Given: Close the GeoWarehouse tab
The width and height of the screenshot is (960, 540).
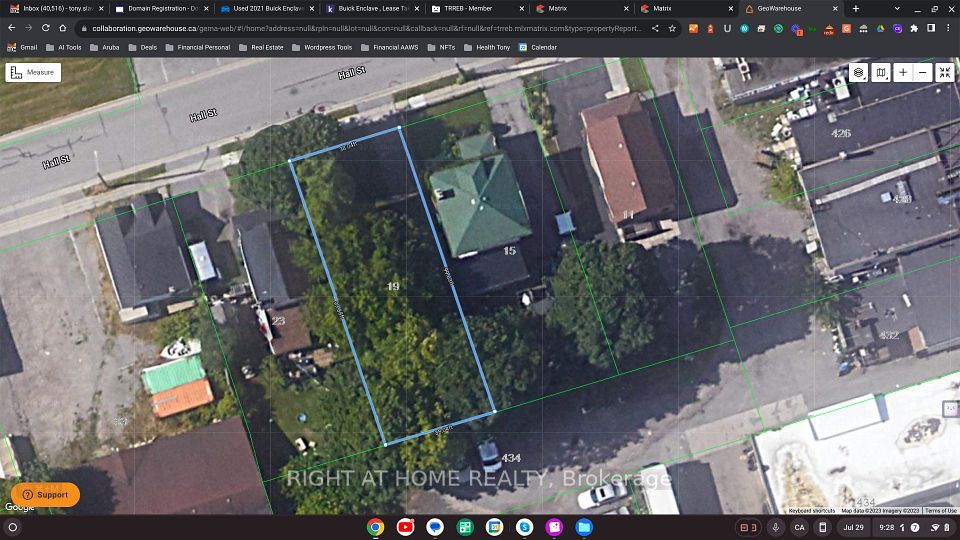Looking at the screenshot, I should 835,9.
